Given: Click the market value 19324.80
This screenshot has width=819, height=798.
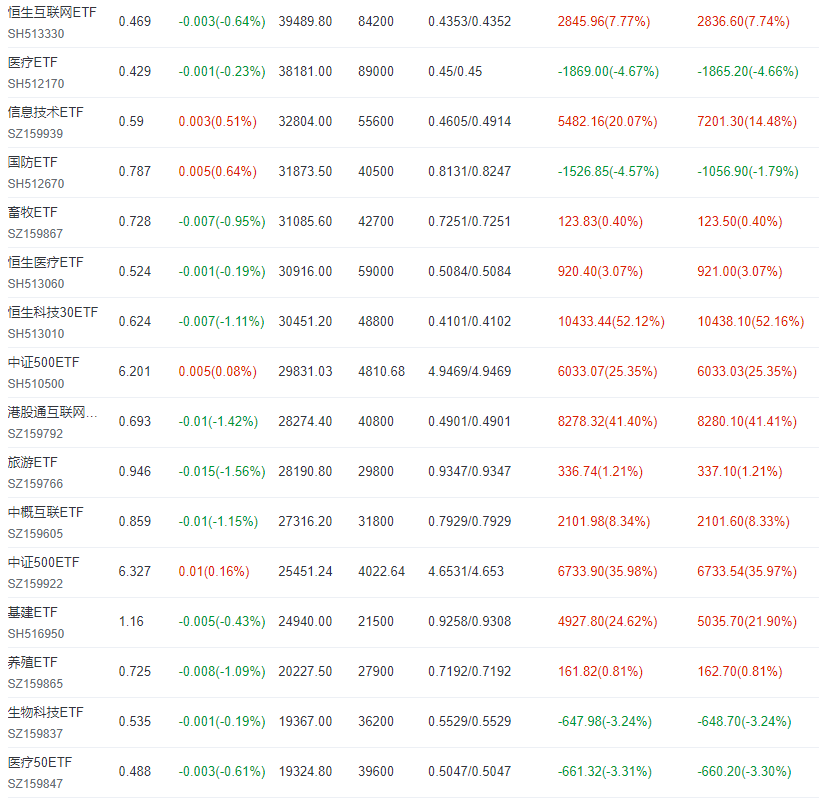Looking at the screenshot, I should coord(305,771).
